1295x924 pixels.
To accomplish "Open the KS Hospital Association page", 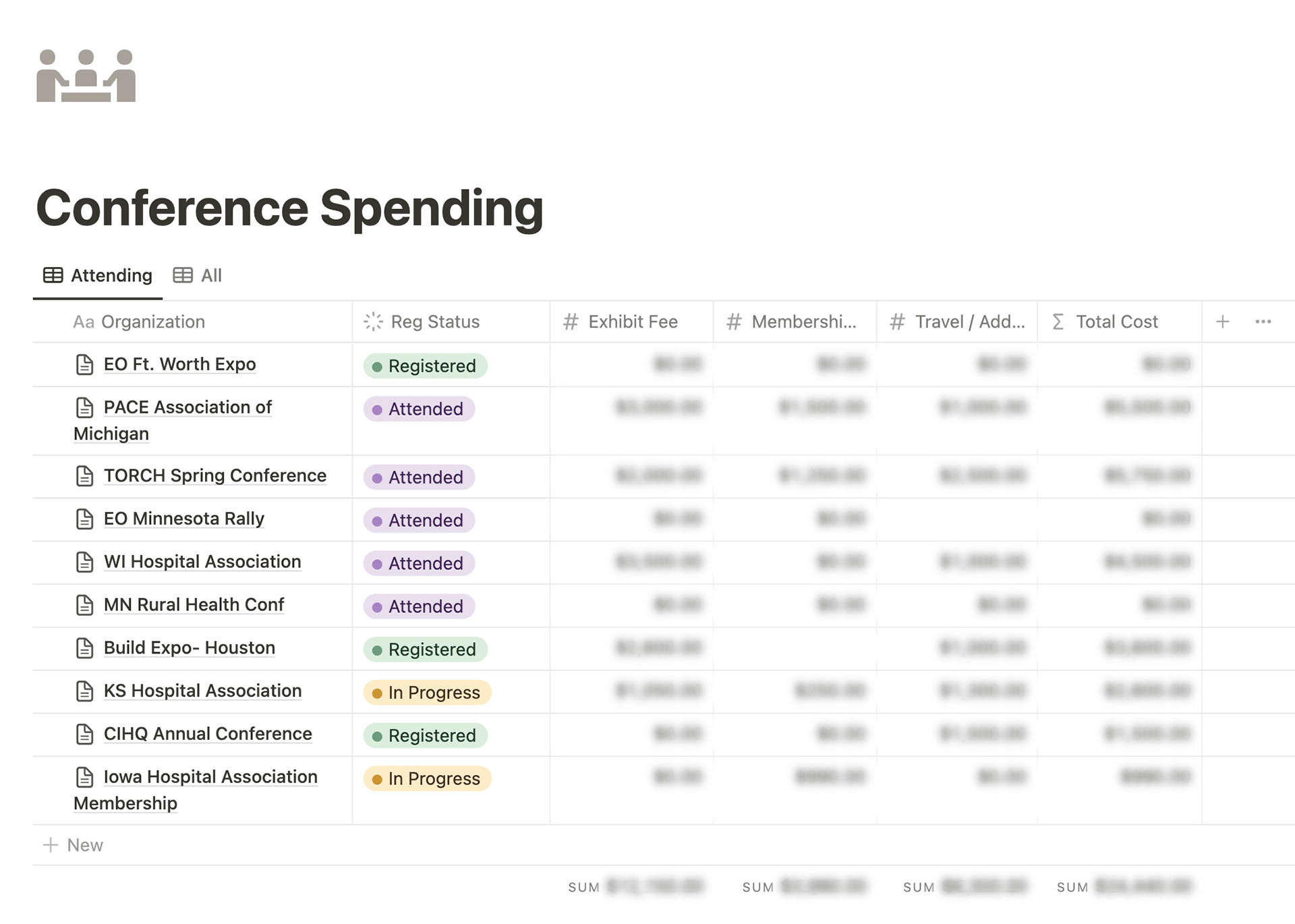I will pyautogui.click(x=202, y=691).
